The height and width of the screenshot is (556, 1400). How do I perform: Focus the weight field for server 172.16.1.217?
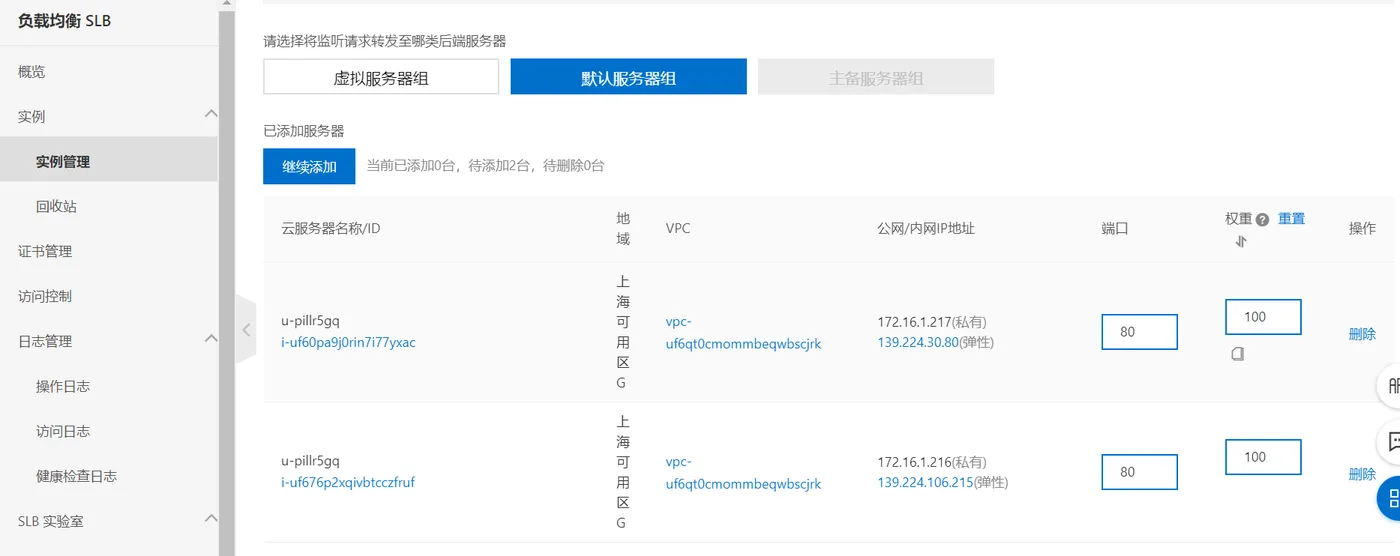click(1263, 317)
